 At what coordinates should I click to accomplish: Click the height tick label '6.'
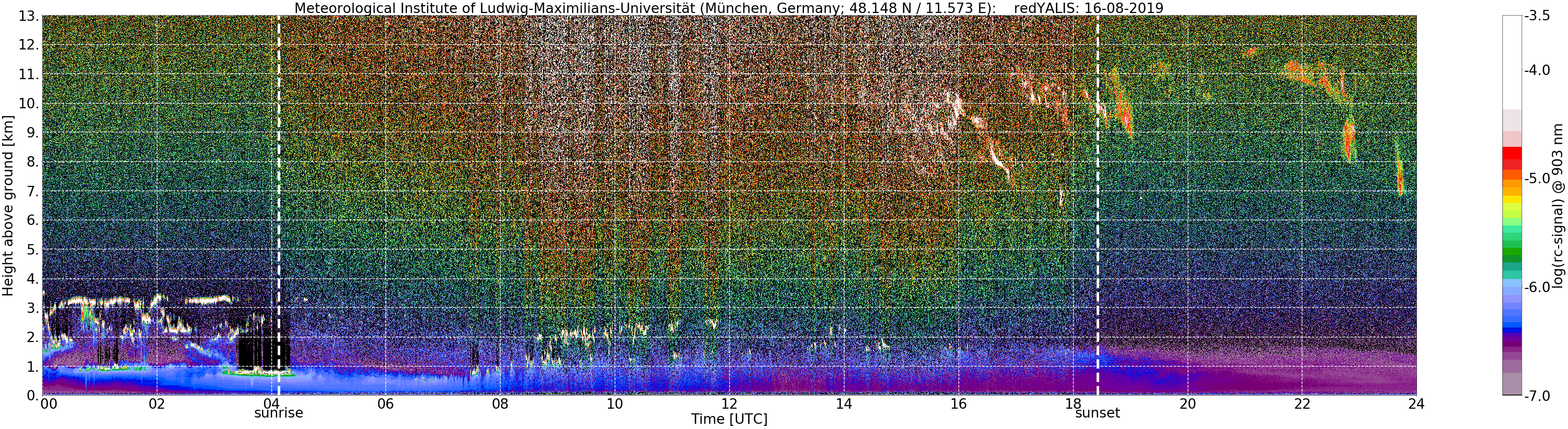(33, 220)
